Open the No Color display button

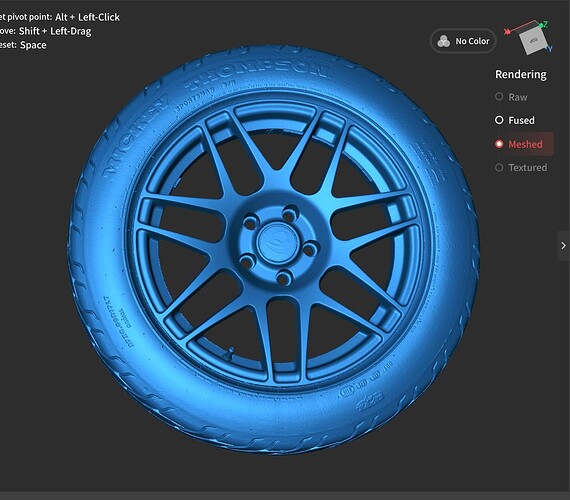[463, 41]
